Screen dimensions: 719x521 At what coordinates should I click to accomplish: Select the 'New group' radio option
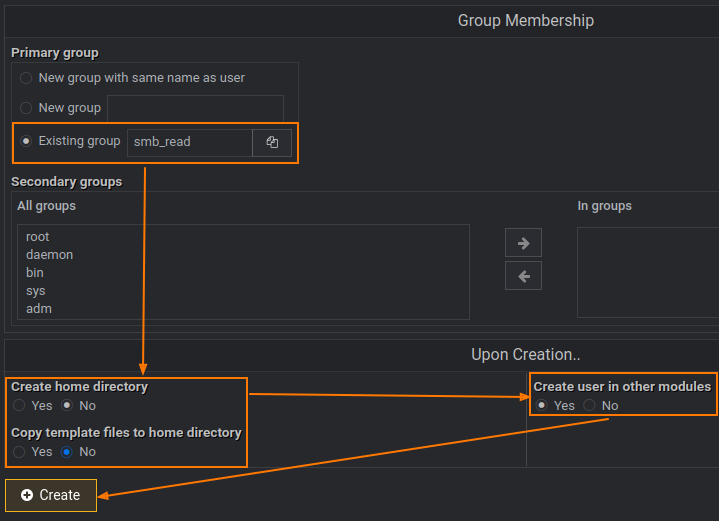coord(26,108)
